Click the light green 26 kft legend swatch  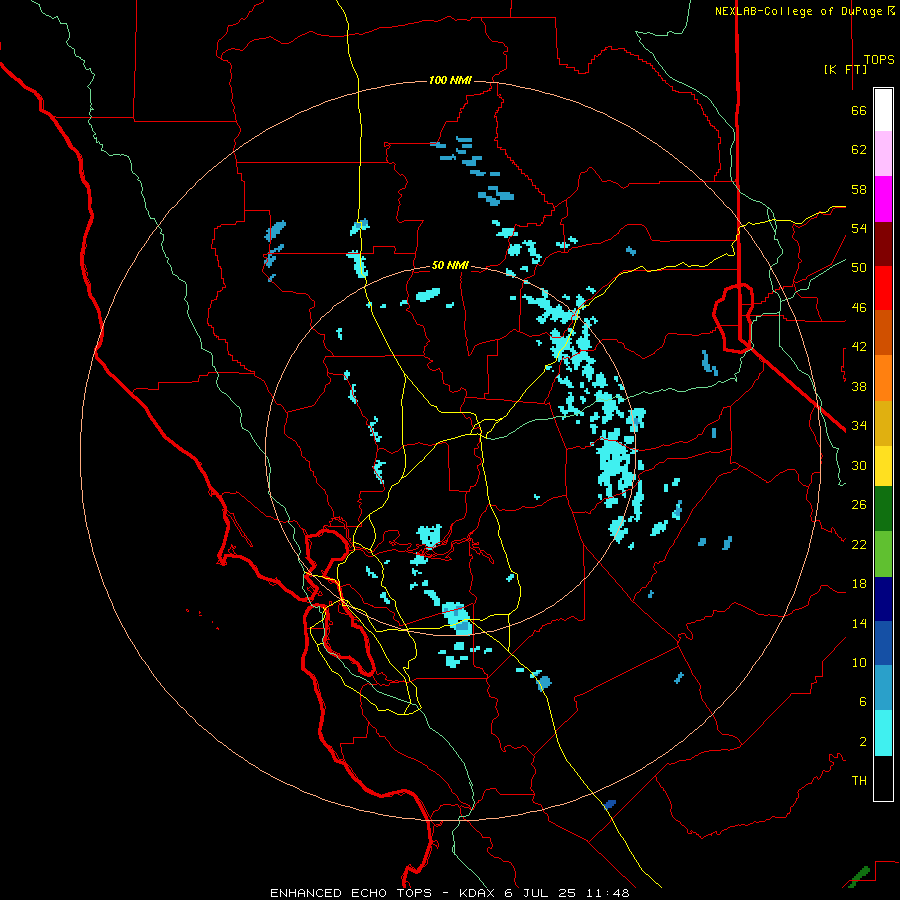[883, 554]
